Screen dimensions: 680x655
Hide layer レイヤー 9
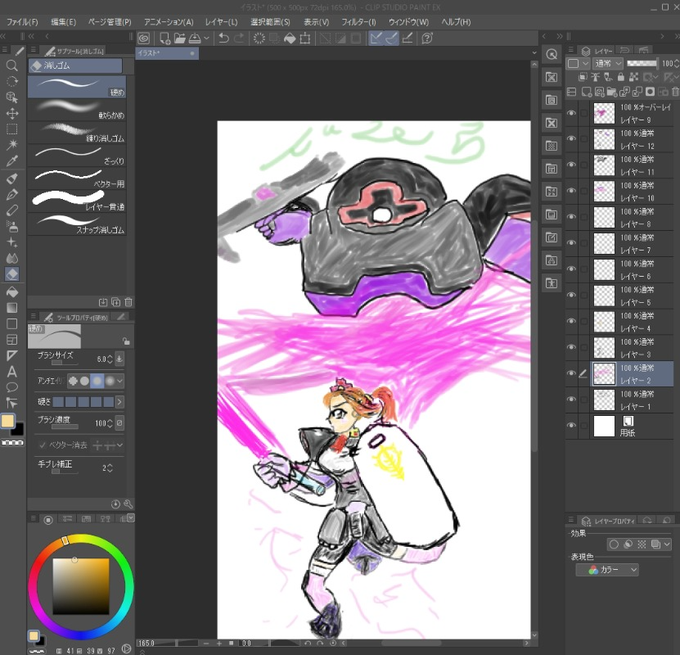pos(572,113)
